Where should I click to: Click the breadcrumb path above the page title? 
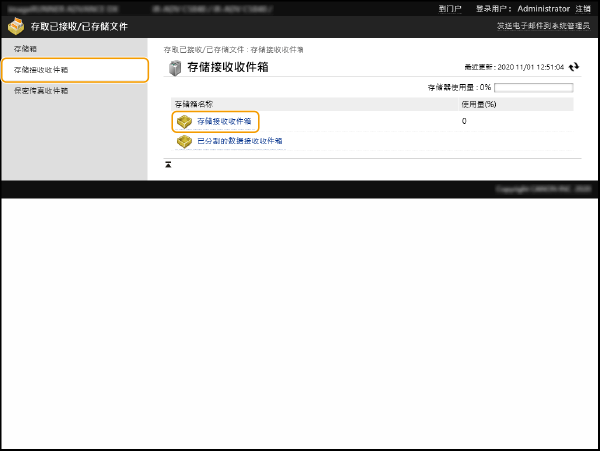pos(234,49)
